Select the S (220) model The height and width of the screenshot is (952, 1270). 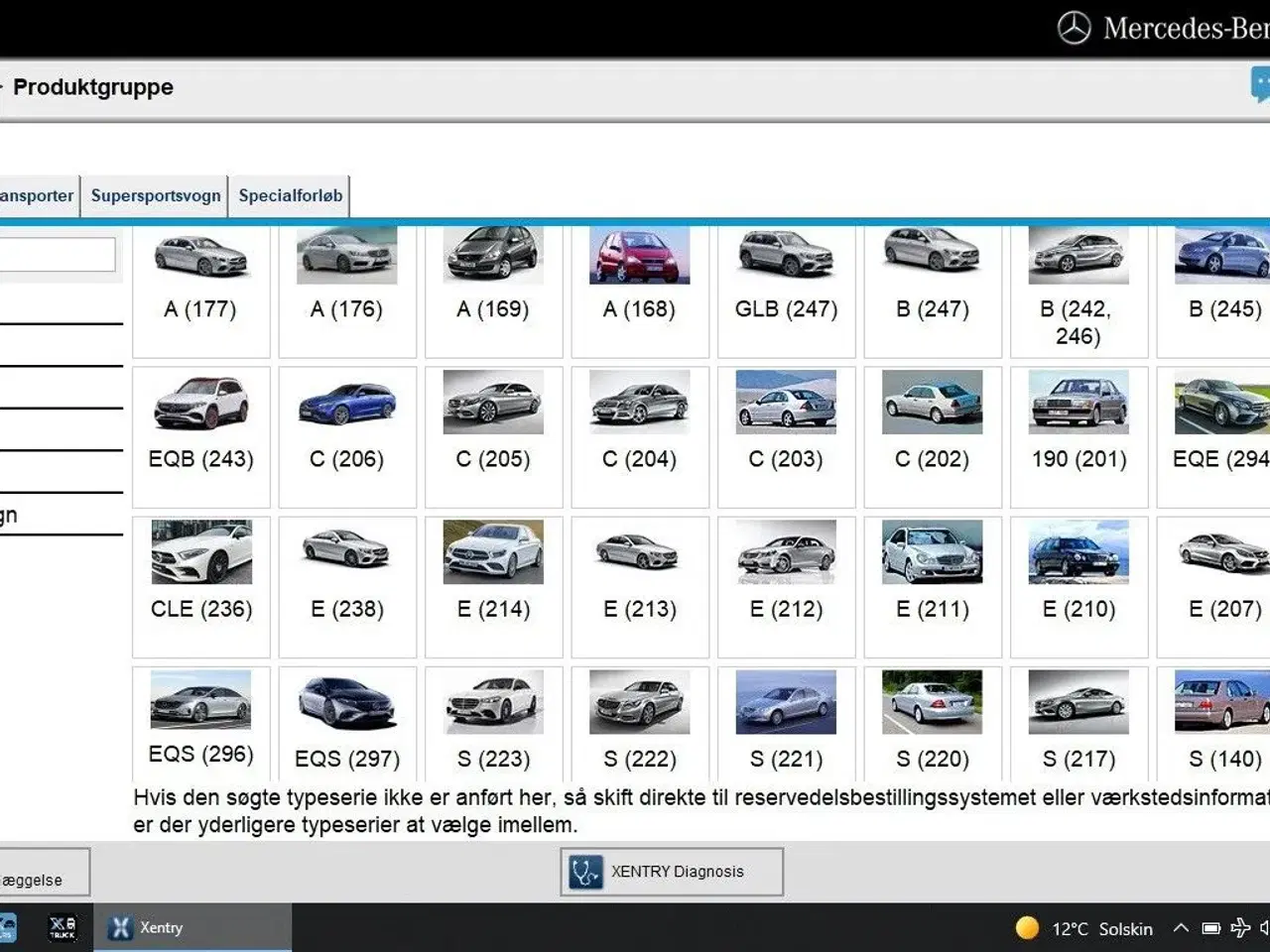933,724
